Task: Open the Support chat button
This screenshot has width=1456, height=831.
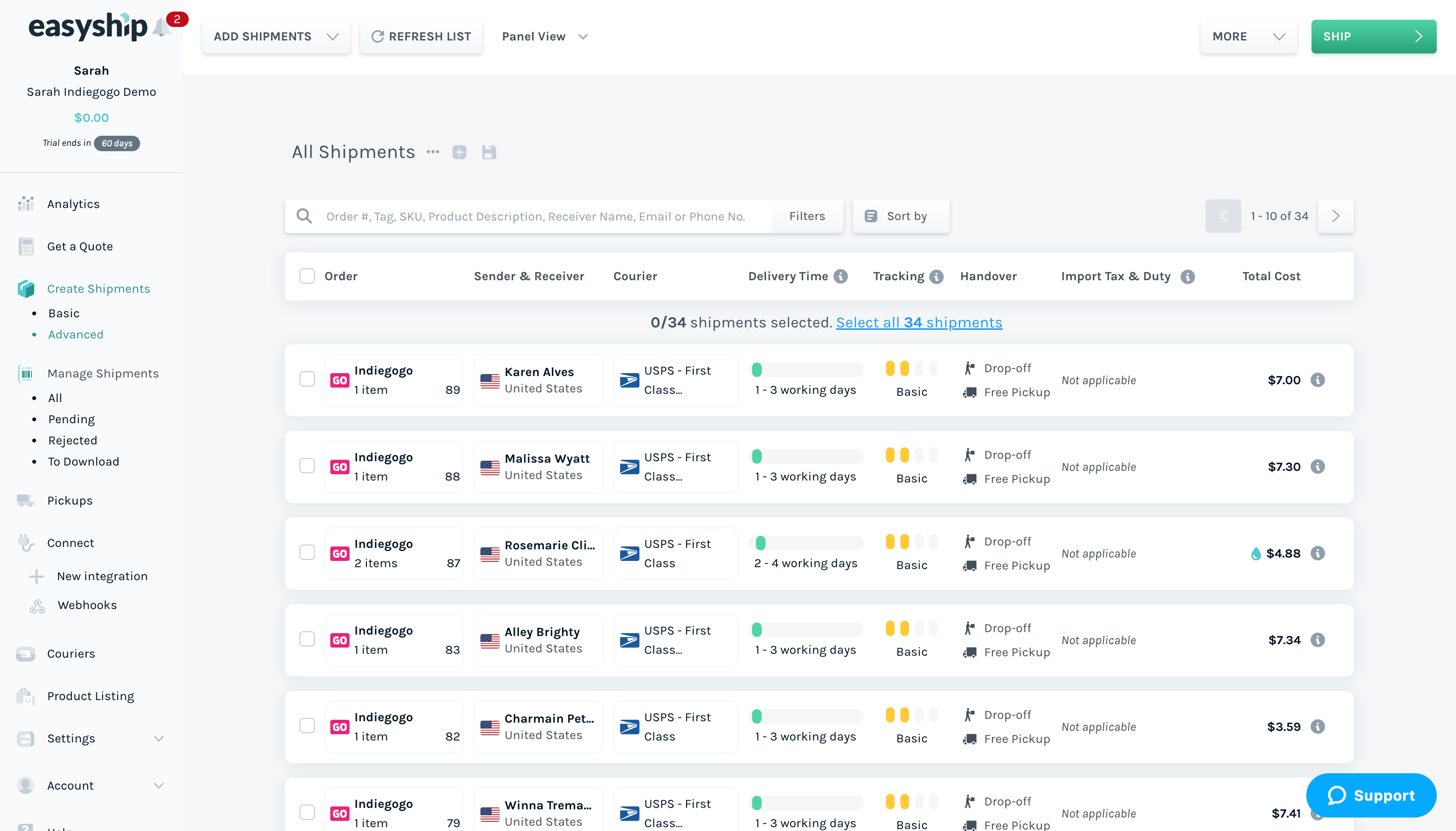Action: (1371, 795)
